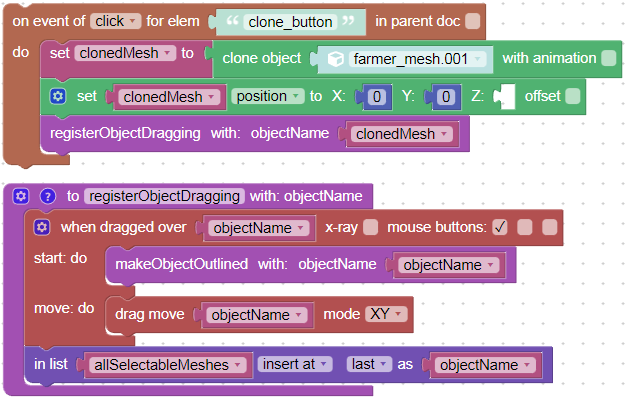Enable the 'with animation' checkbox
Image resolution: width=625 pixels, height=399 pixels.
(608, 58)
